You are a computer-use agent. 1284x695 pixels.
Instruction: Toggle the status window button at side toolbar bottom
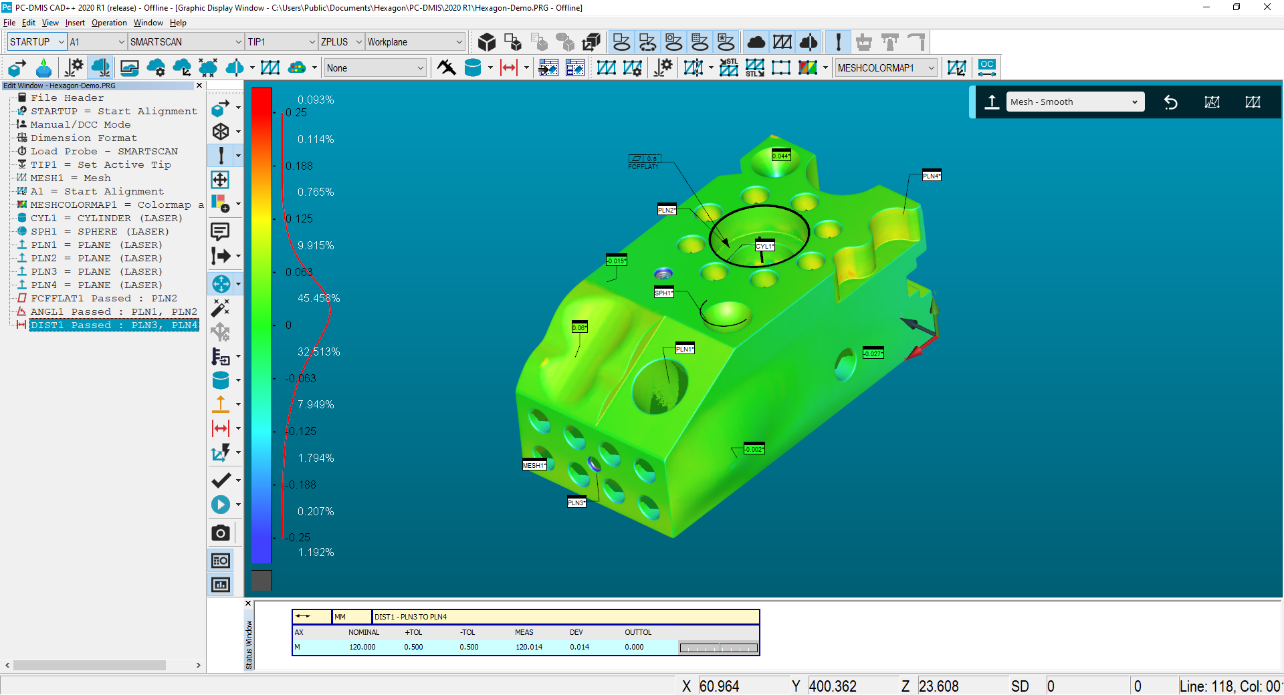pos(220,560)
